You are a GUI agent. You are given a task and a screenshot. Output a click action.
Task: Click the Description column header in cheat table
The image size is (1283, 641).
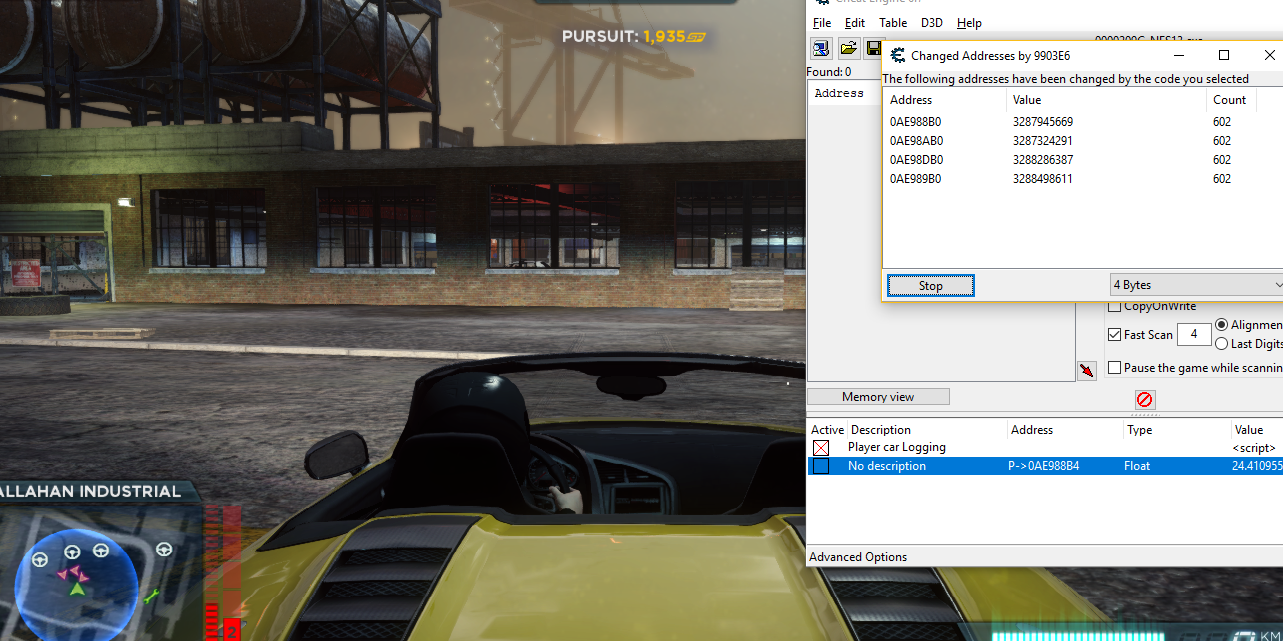(x=927, y=430)
